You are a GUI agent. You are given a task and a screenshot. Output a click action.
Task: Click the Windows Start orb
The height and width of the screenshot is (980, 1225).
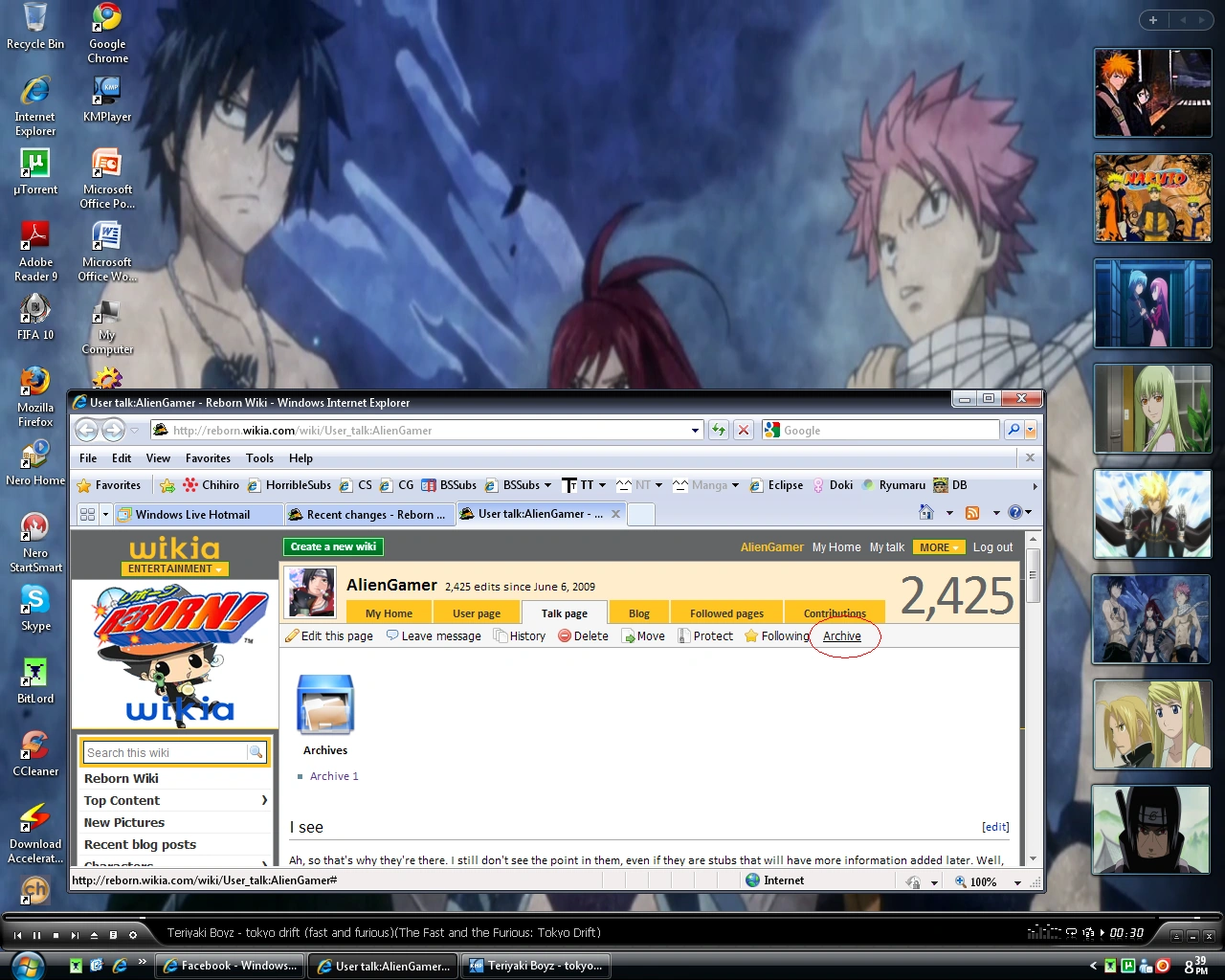coord(29,965)
